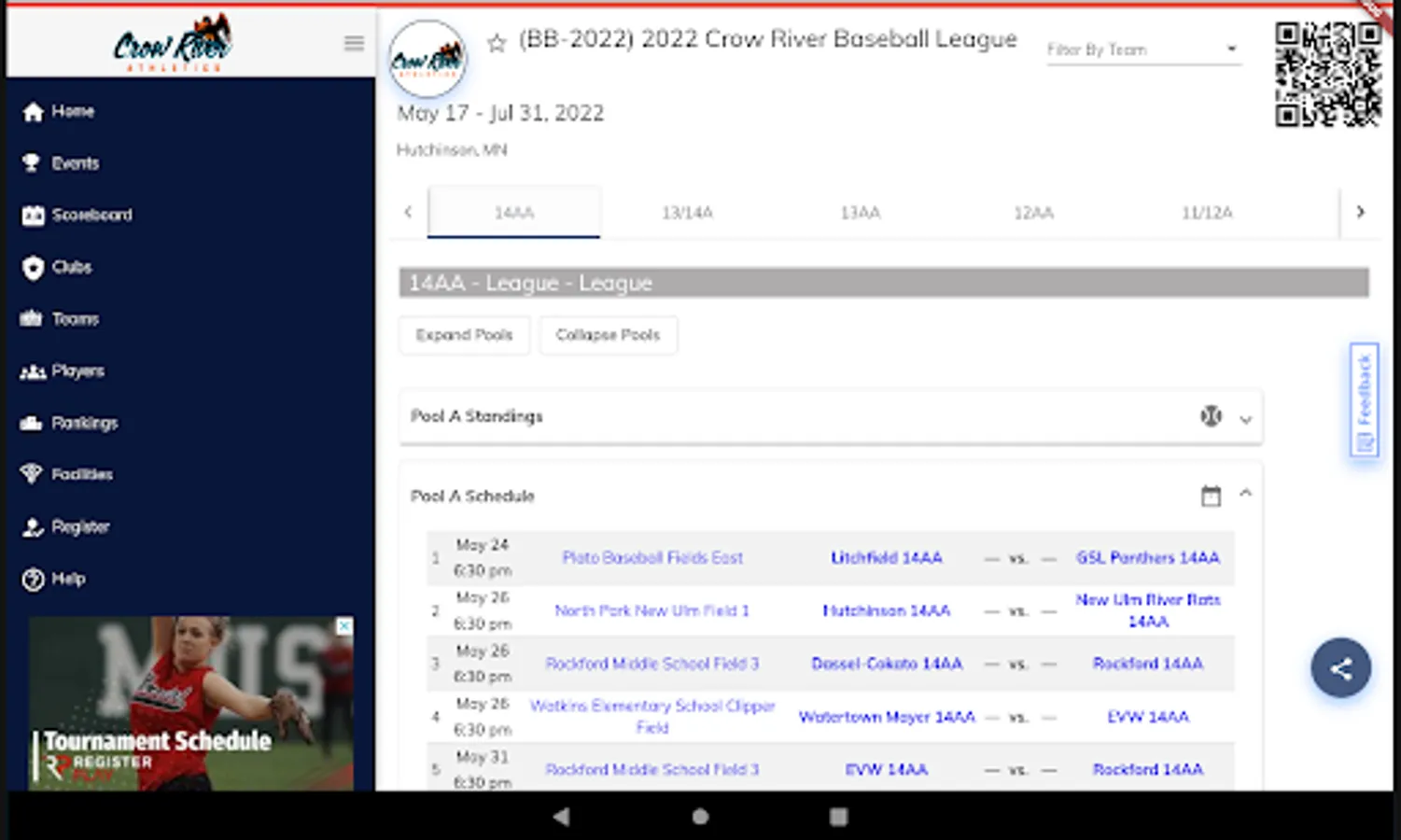
Task: Switch to the 12AA tab
Action: point(1033,213)
